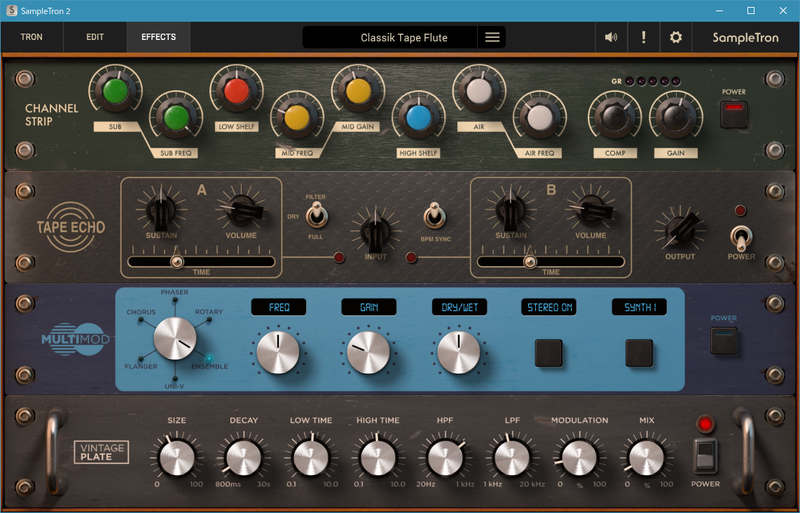
Task: Open settings with the gear icon
Action: [x=676, y=37]
